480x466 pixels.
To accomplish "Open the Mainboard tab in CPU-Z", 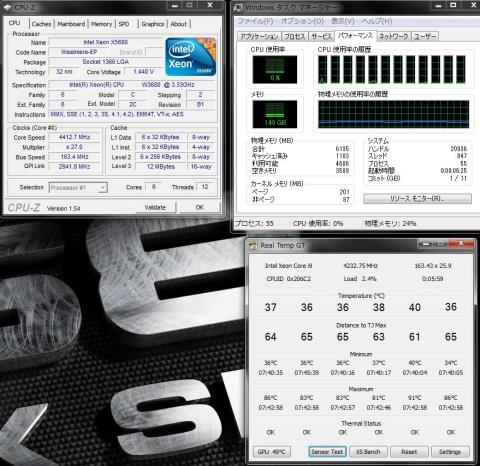I will [71, 24].
